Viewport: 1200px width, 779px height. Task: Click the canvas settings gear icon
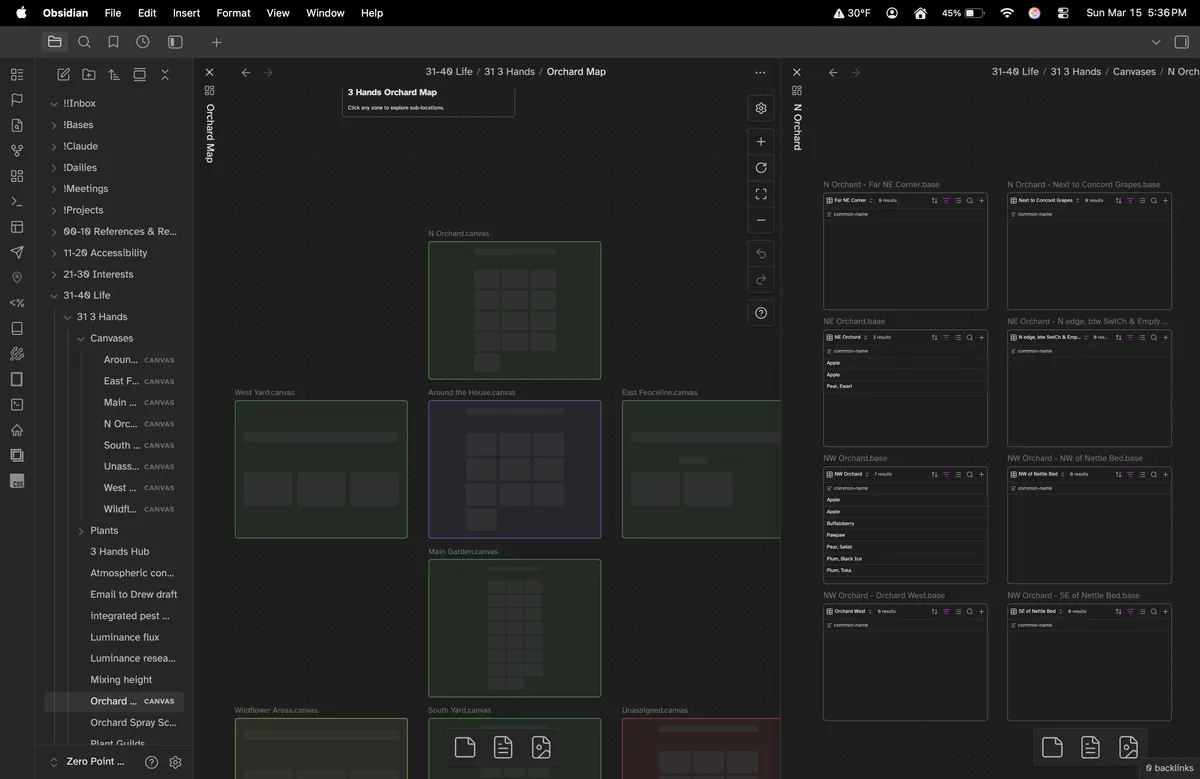pyautogui.click(x=761, y=108)
